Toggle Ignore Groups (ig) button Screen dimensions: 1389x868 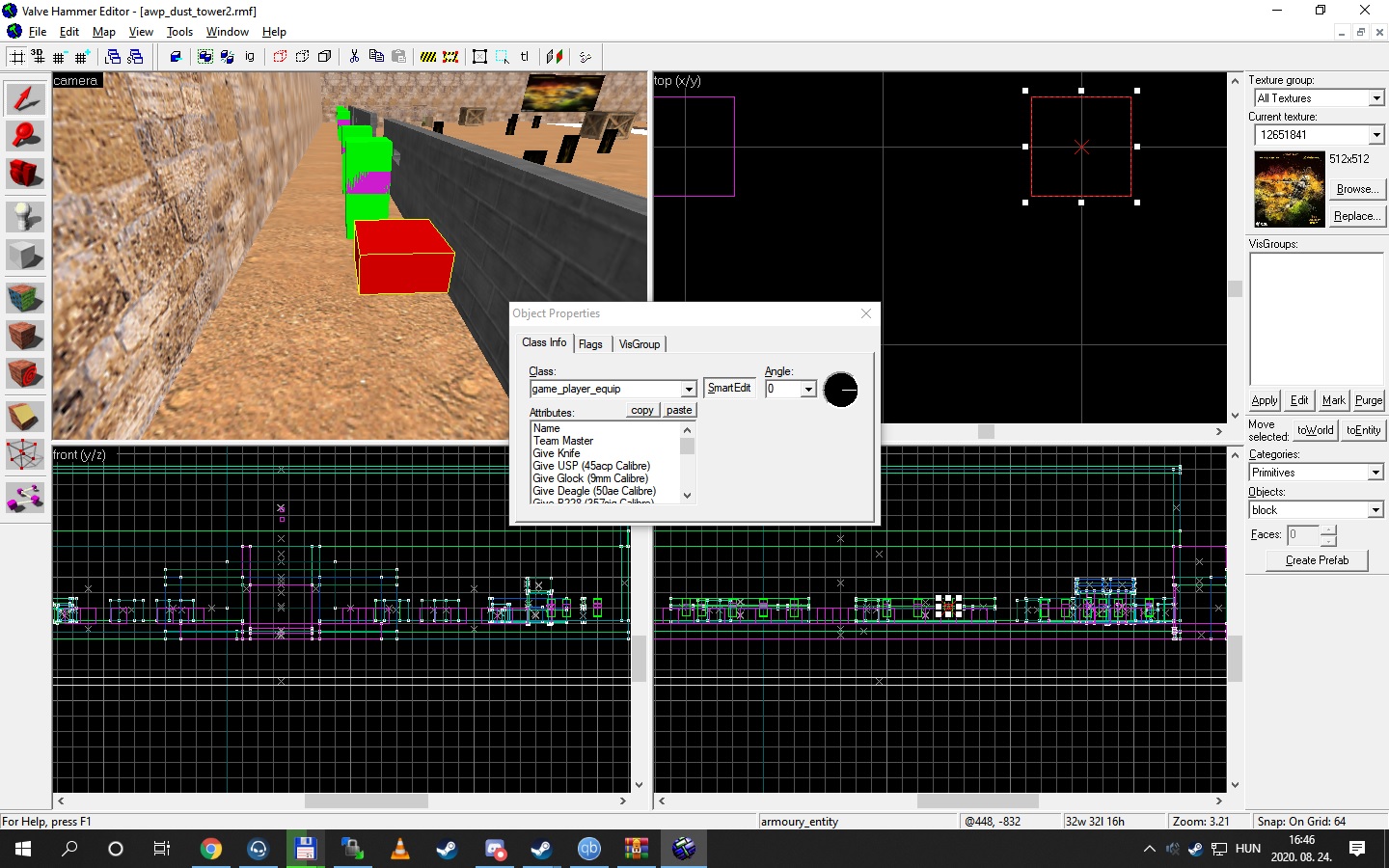click(250, 57)
